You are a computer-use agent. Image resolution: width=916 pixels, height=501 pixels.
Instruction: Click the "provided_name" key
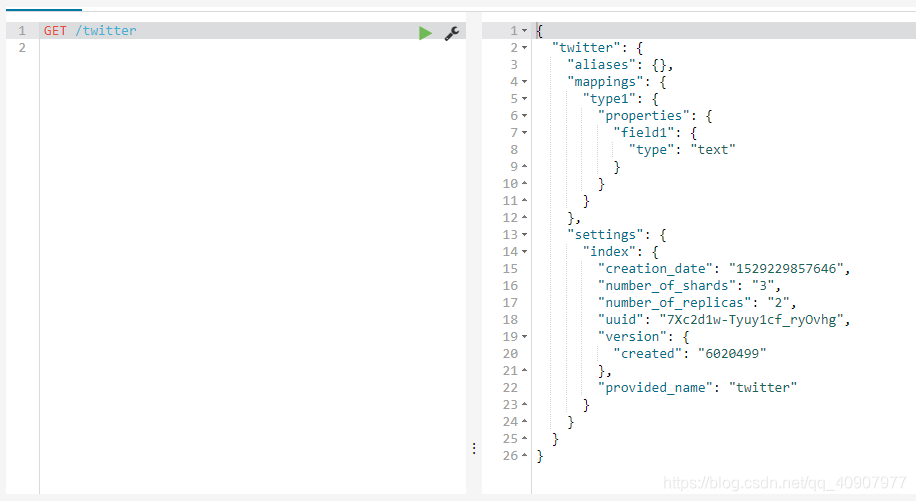tap(655, 388)
